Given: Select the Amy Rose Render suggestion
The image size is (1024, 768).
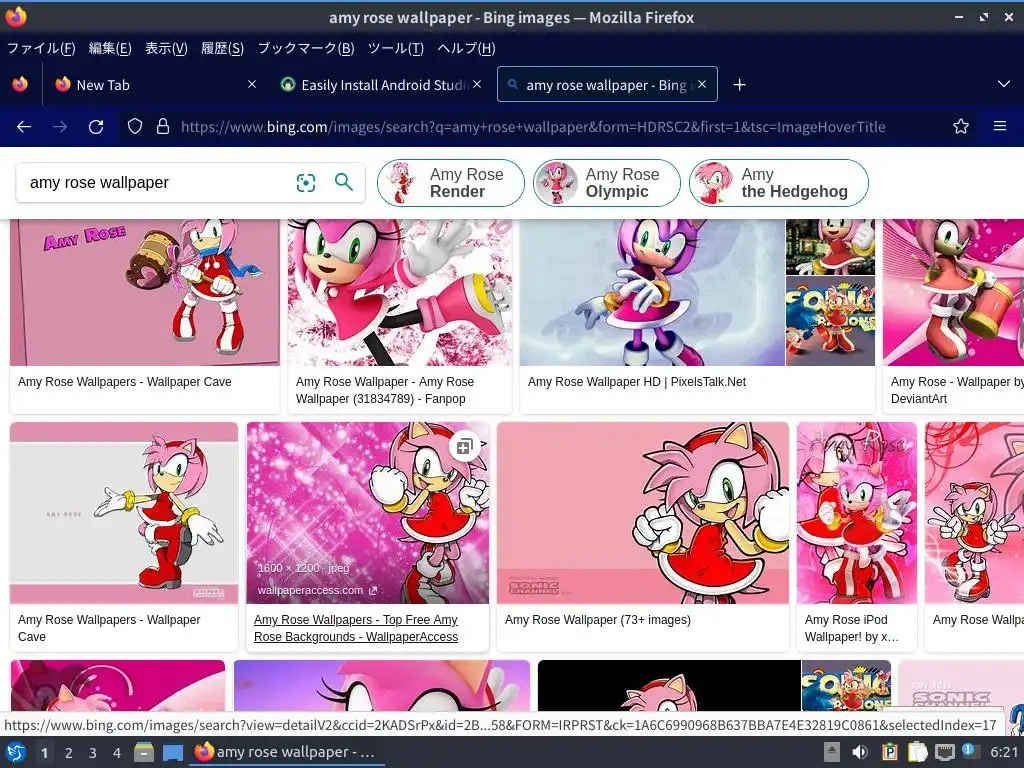Looking at the screenshot, I should (x=451, y=183).
